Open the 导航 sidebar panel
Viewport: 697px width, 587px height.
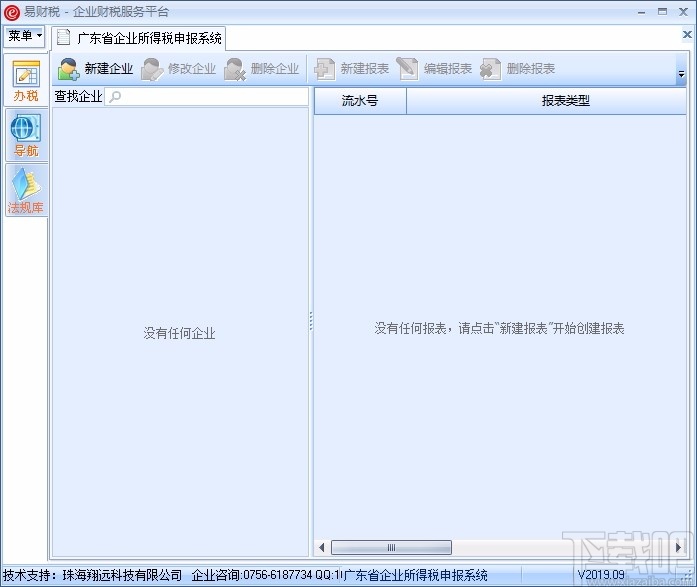click(26, 135)
